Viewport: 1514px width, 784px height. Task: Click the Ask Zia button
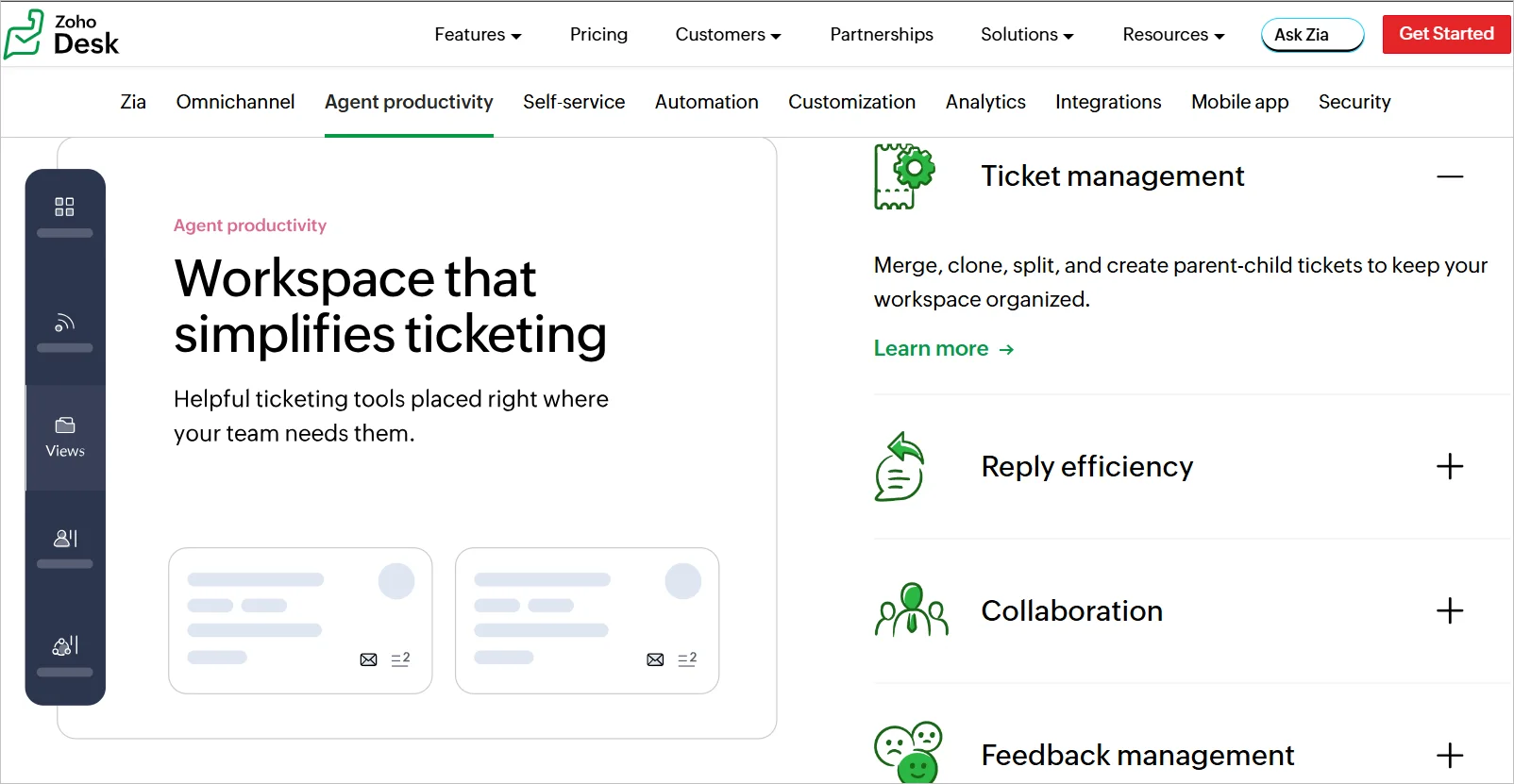click(1313, 35)
